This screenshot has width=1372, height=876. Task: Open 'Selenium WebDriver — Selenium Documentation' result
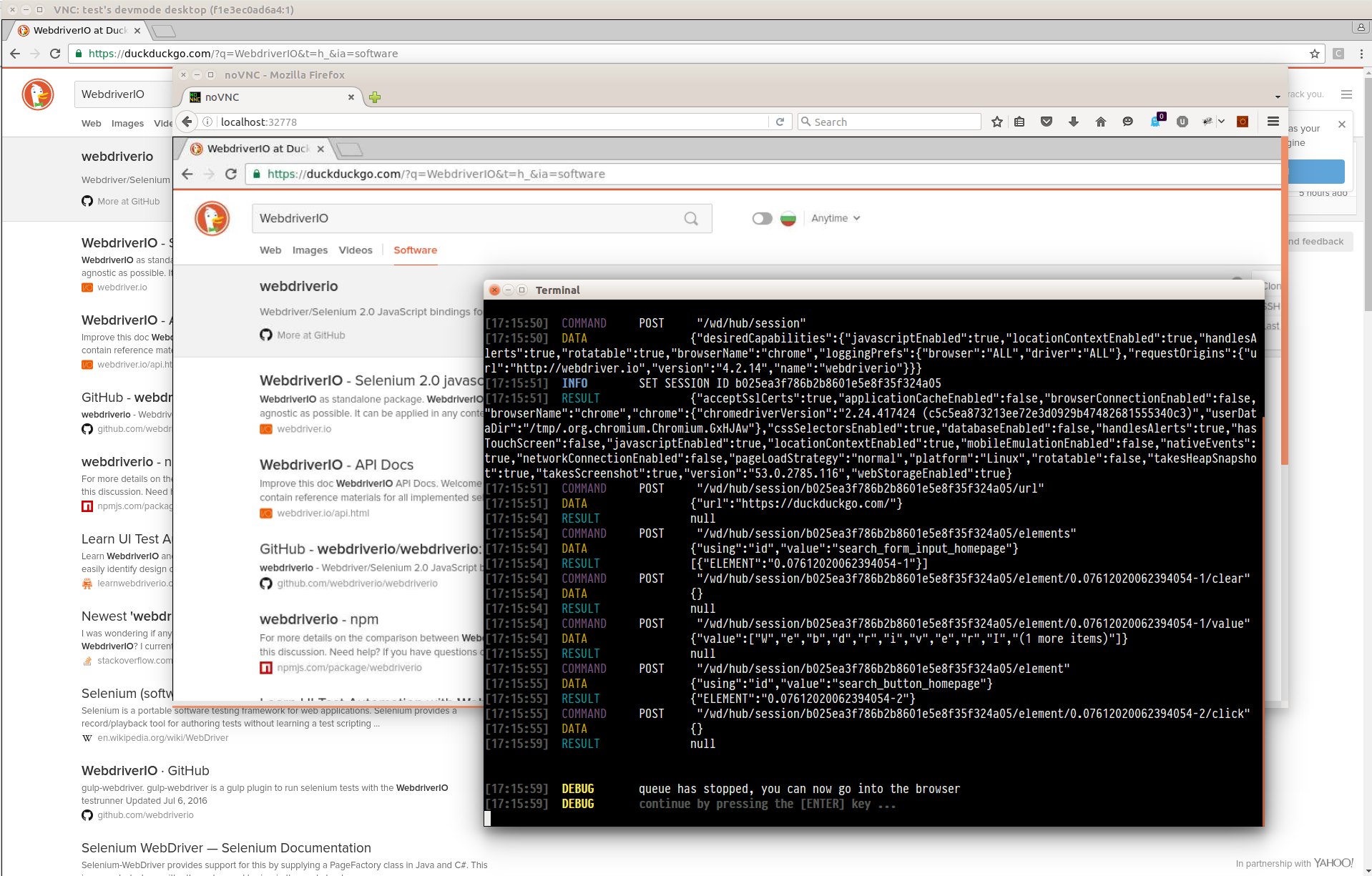click(226, 848)
